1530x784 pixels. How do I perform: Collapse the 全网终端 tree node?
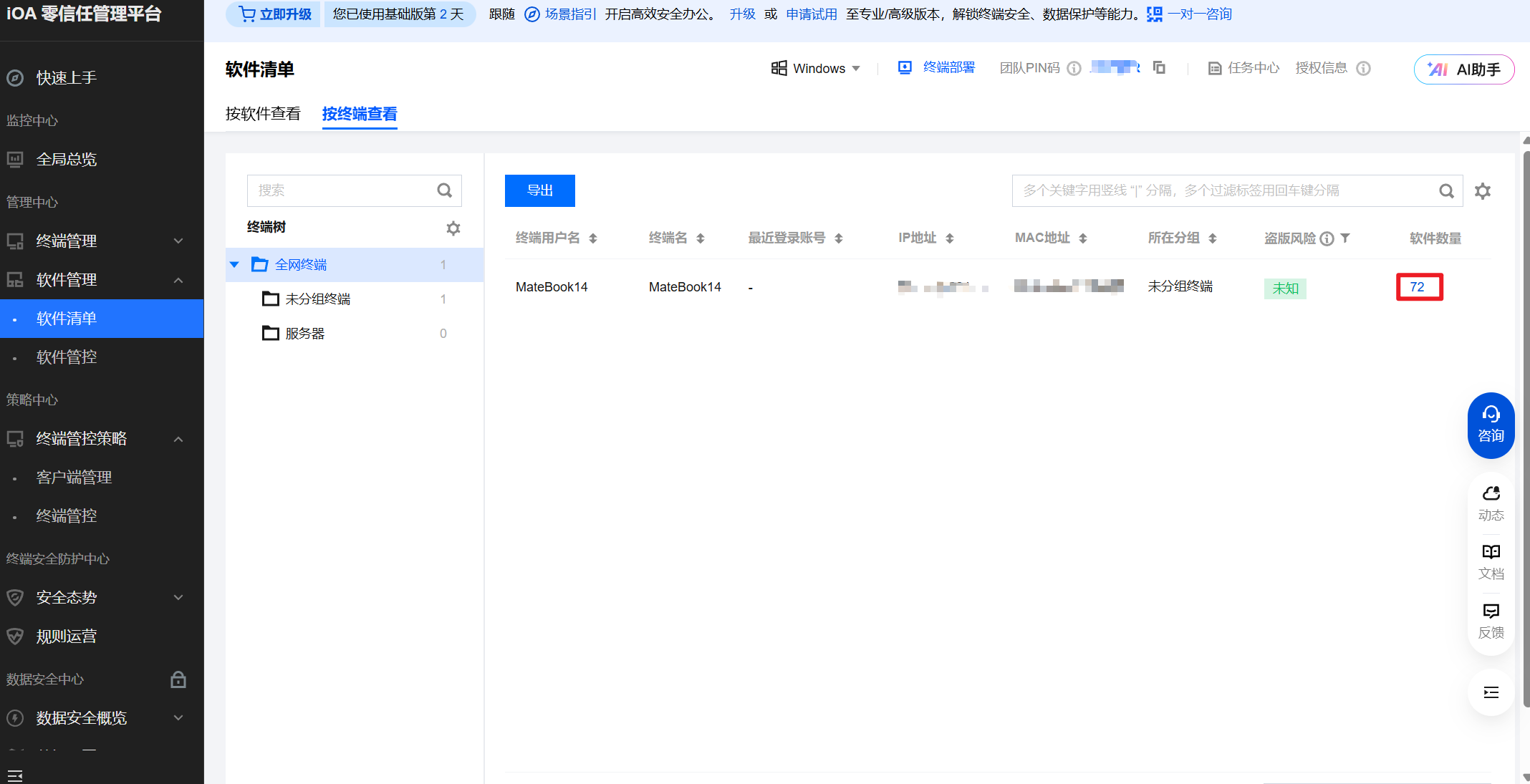pyautogui.click(x=234, y=265)
